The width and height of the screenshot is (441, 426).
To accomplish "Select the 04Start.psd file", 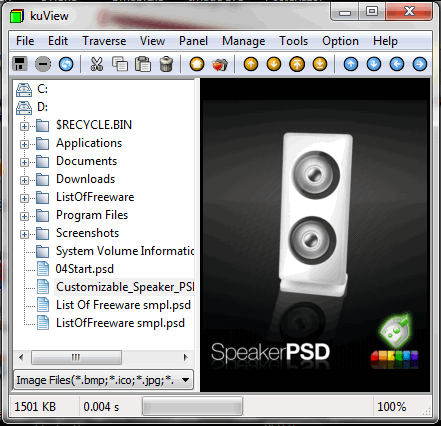I will 85,269.
